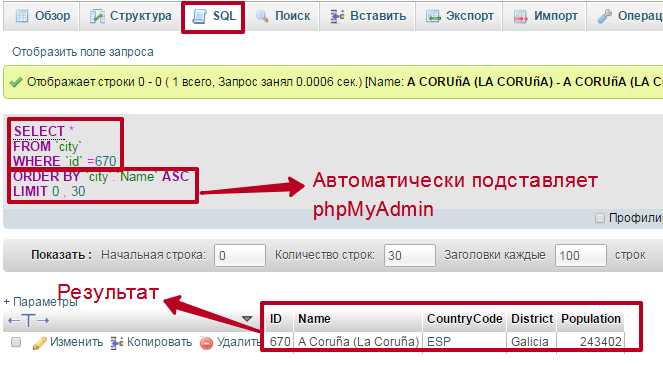Click the ORDER BY query line

click(x=101, y=176)
